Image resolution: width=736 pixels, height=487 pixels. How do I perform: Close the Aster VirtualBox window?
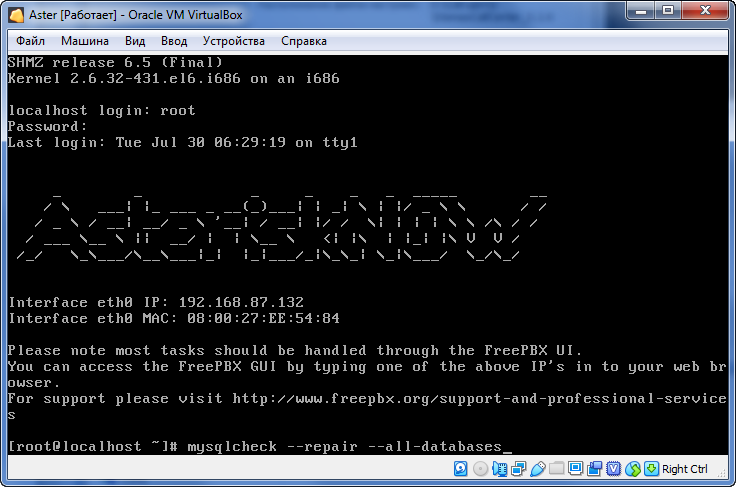point(705,11)
